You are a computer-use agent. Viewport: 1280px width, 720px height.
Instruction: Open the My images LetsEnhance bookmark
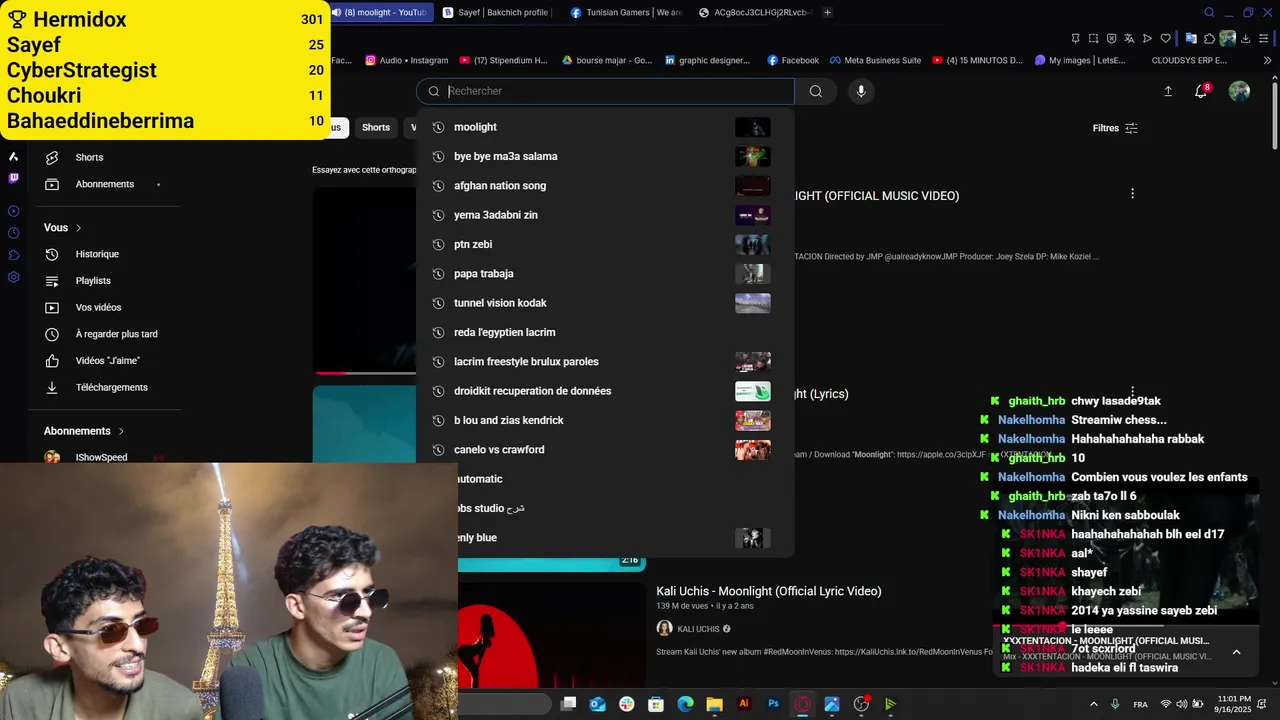1079,60
